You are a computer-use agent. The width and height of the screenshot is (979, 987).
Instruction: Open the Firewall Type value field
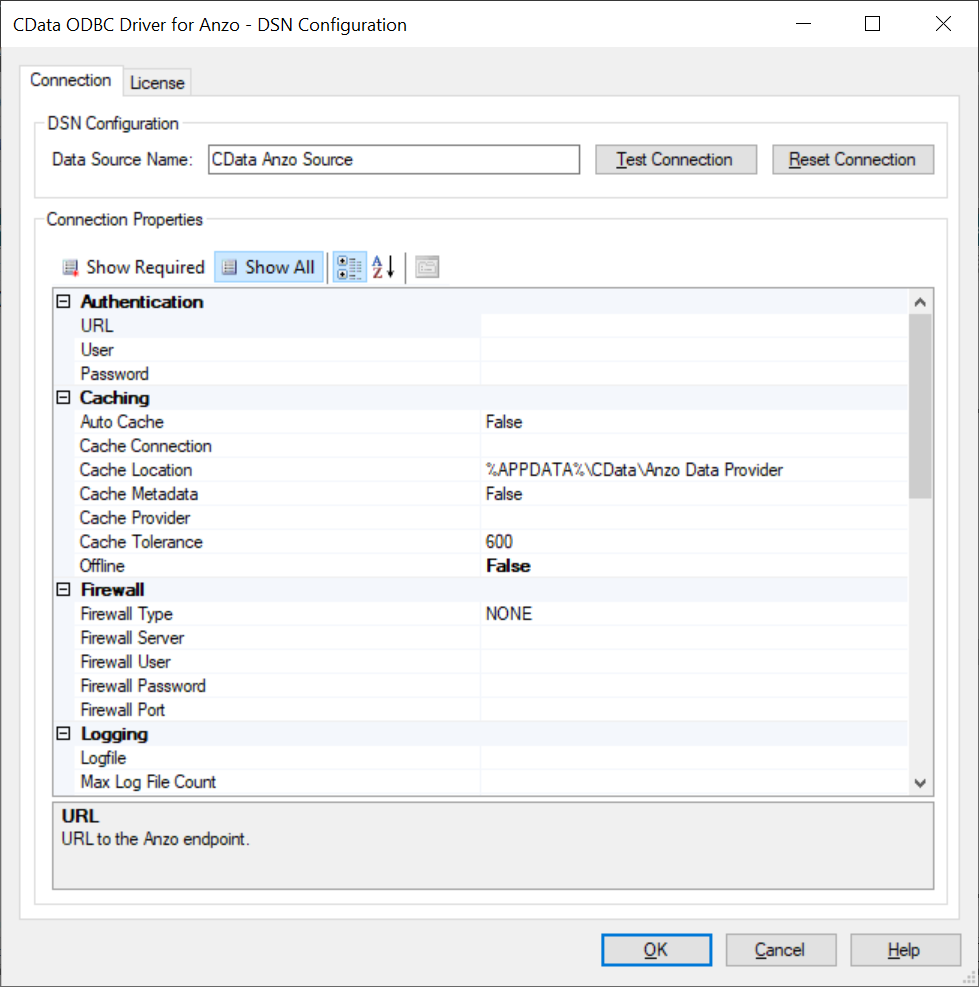pyautogui.click(x=600, y=613)
